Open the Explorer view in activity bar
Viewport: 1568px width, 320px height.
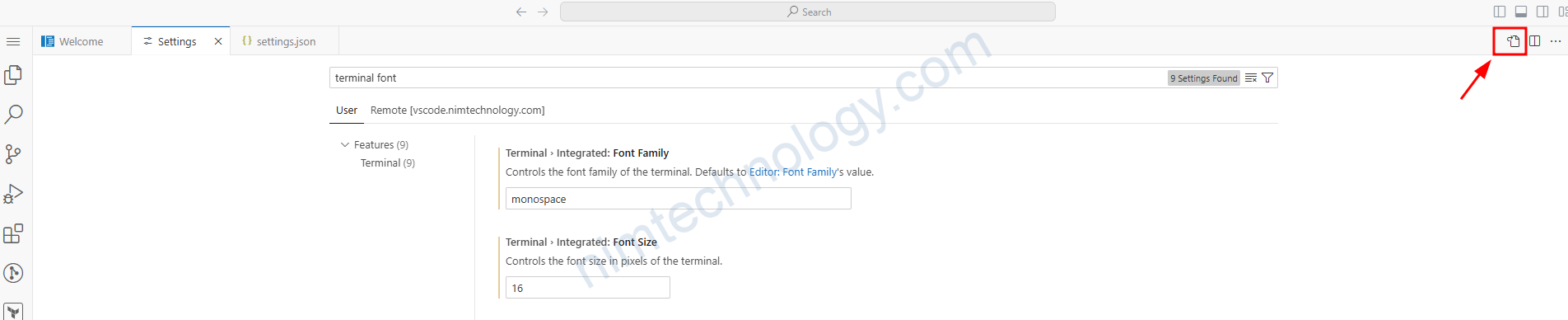point(13,75)
